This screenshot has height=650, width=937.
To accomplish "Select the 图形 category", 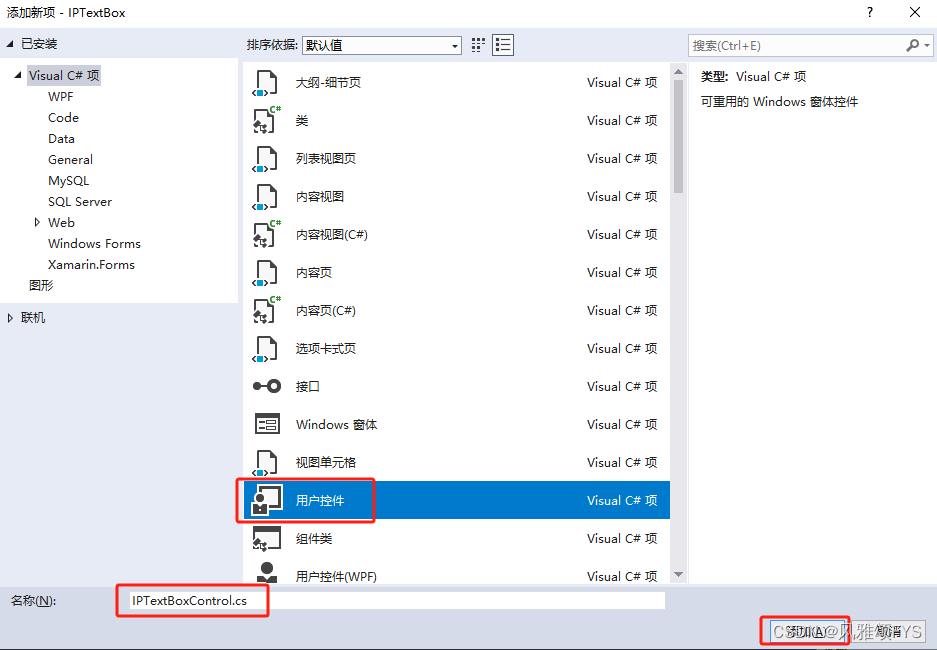I will point(41,286).
